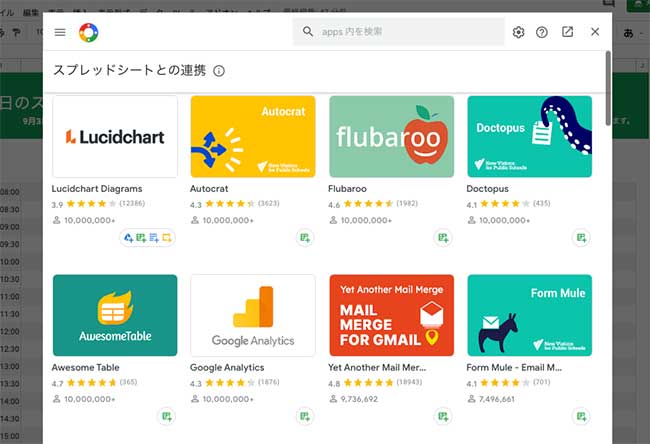The width and height of the screenshot is (650, 444).
Task: Click the Awesome Table title
Action: [x=85, y=367]
